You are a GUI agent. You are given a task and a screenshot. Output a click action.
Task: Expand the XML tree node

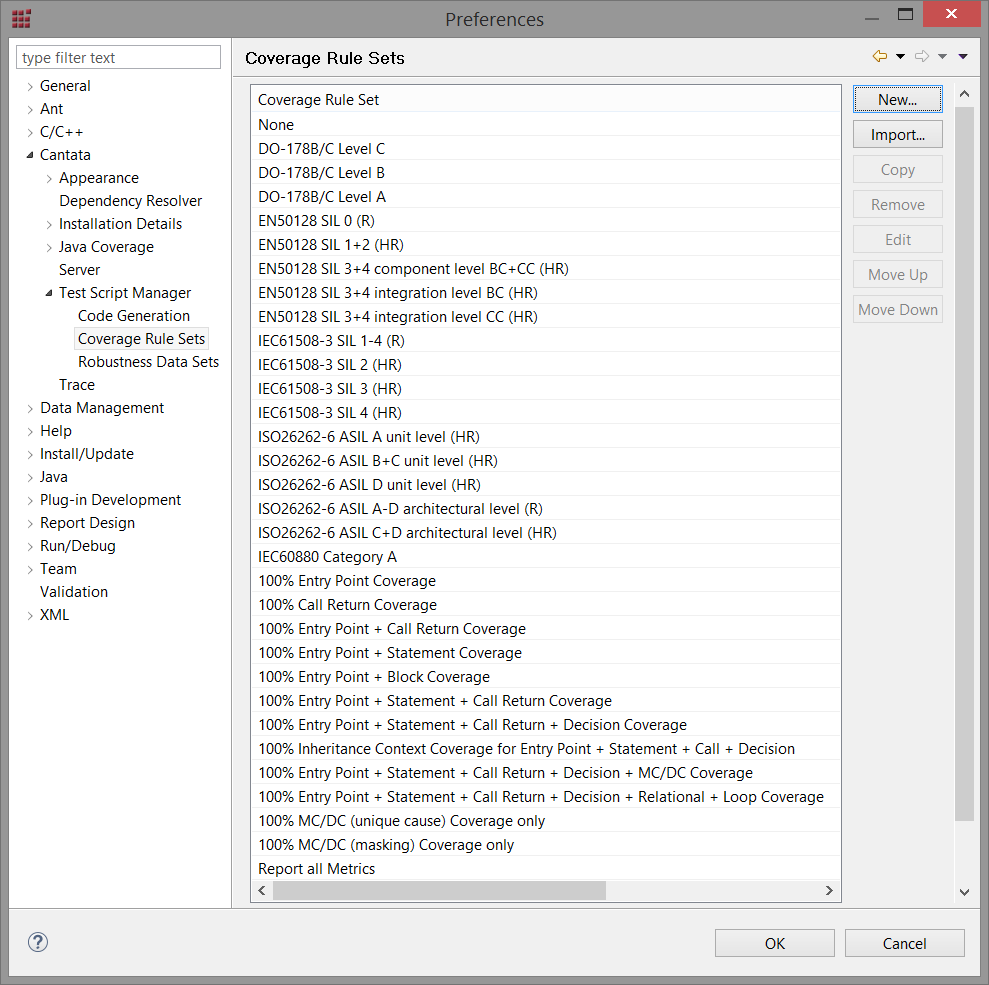(x=30, y=615)
